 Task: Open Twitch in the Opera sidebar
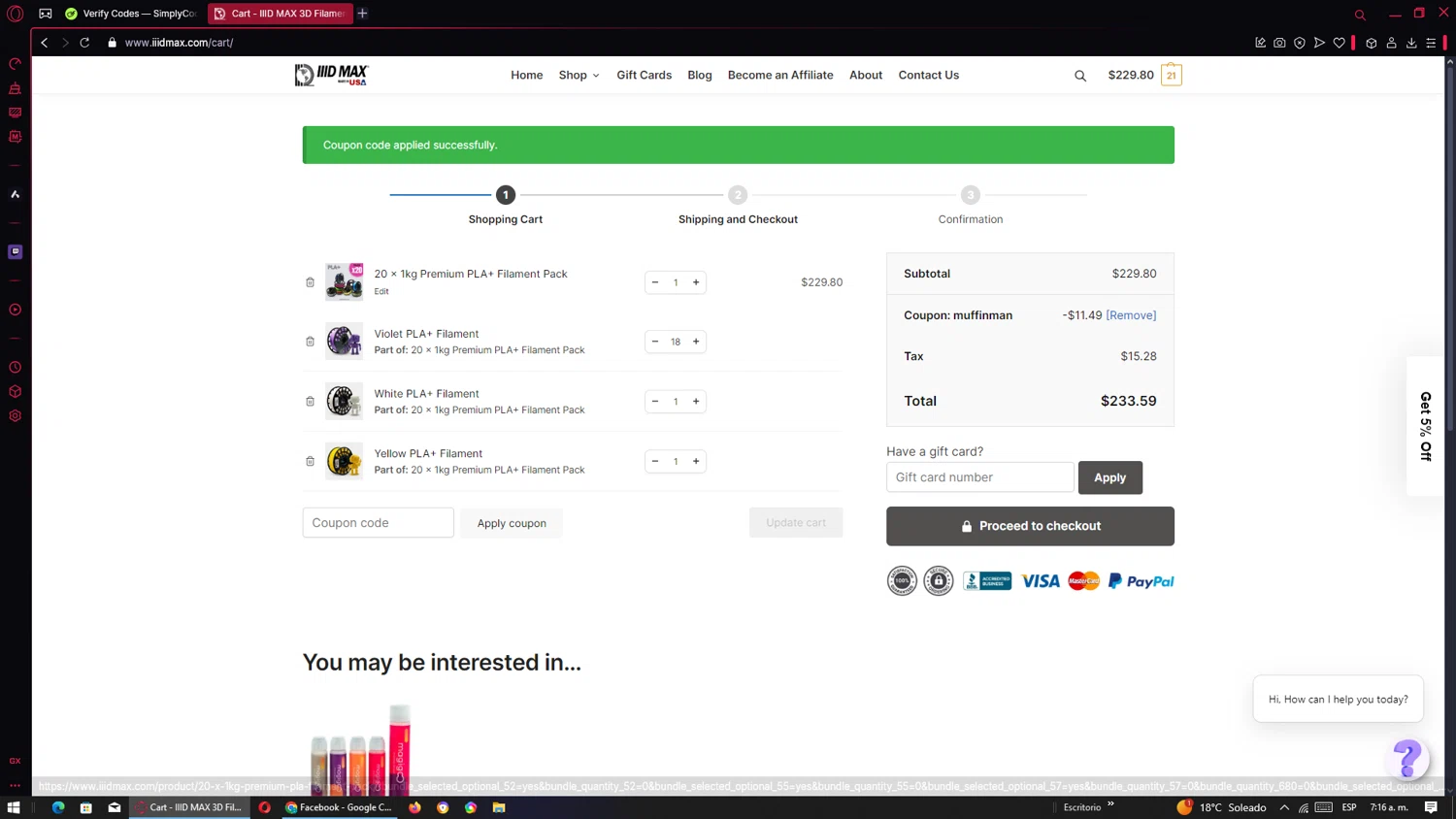15,251
